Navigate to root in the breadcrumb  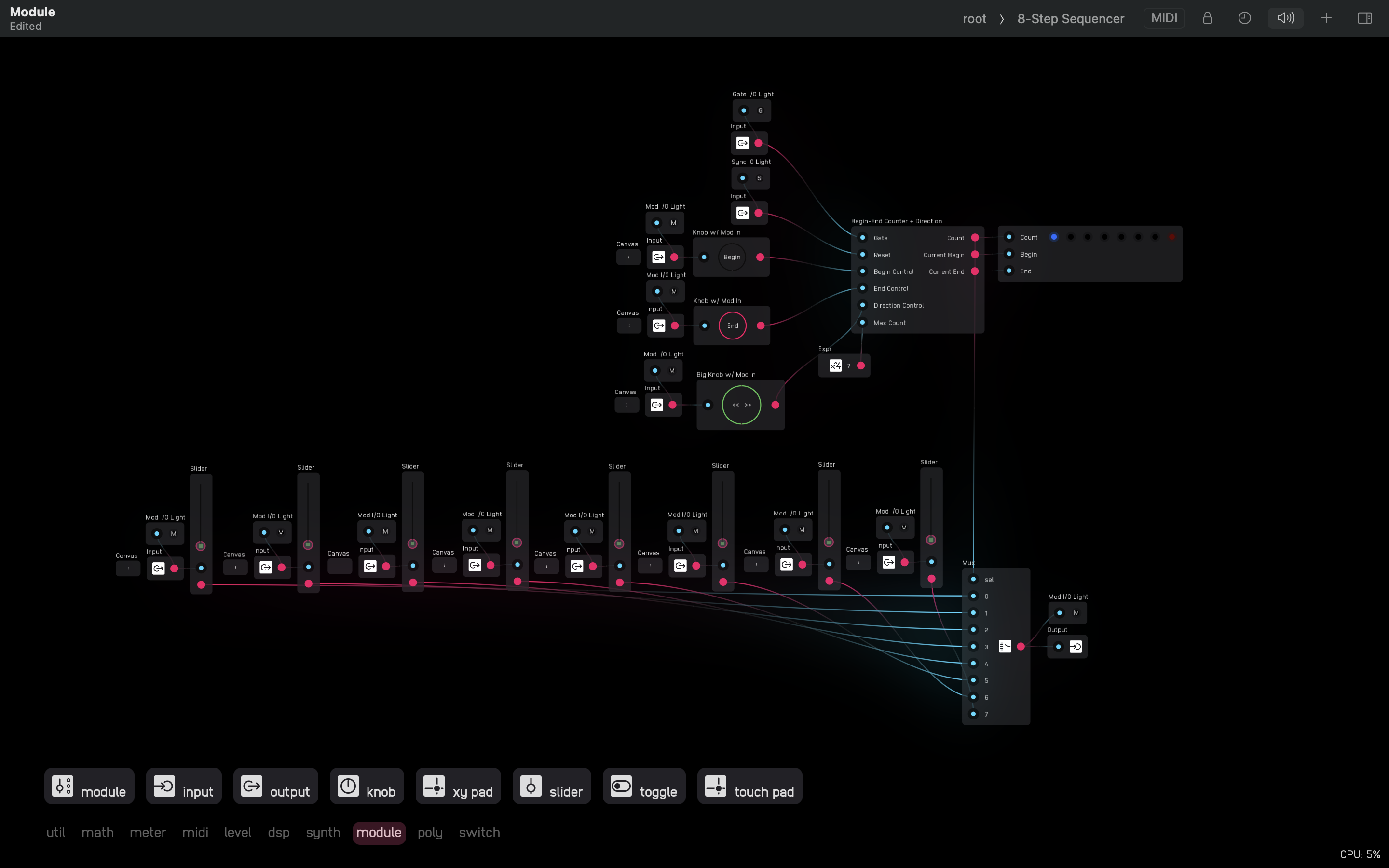974,18
